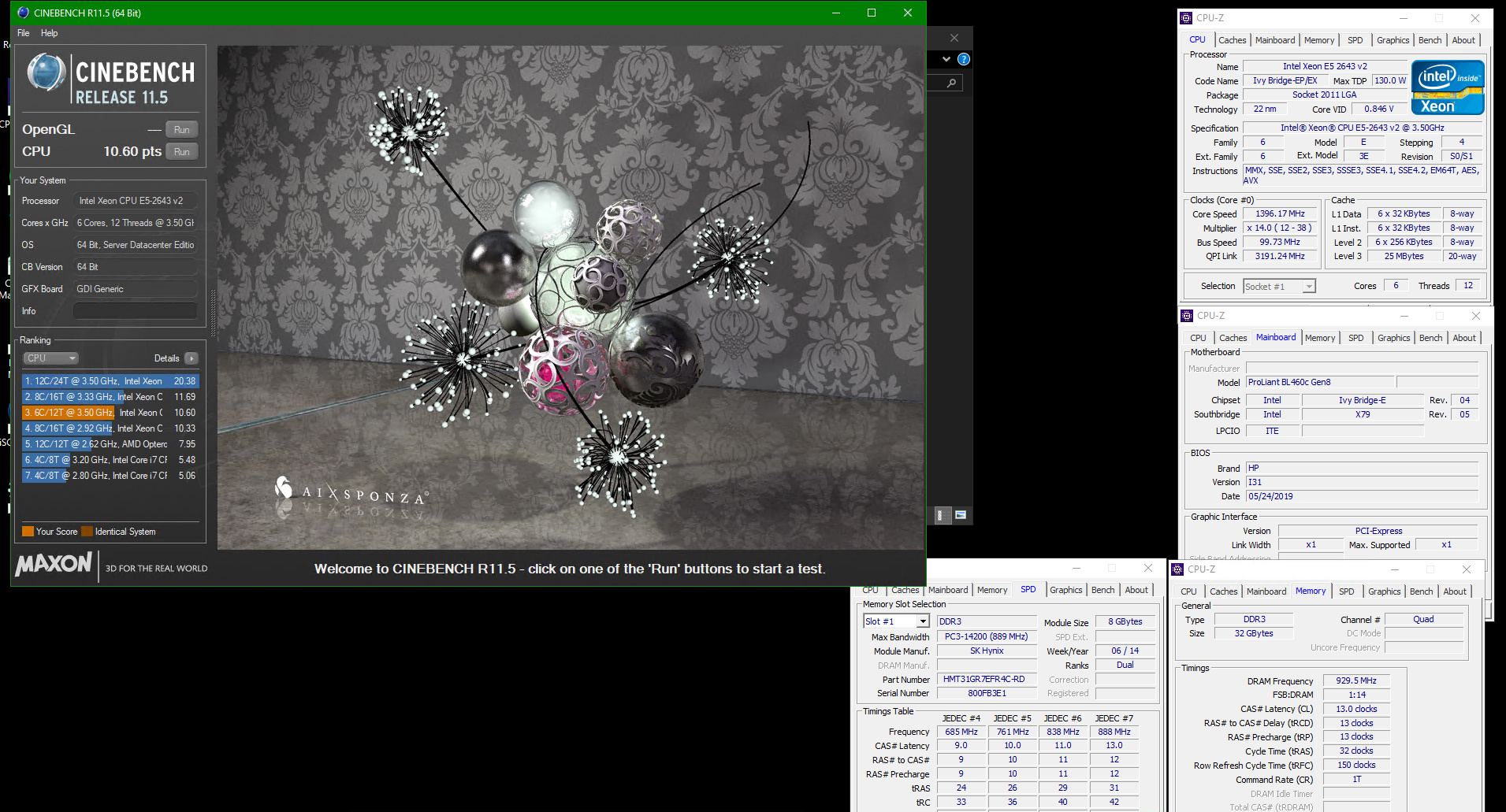Expand the ribbon chevron in the Explorer window
The image size is (1506, 812).
tap(946, 59)
